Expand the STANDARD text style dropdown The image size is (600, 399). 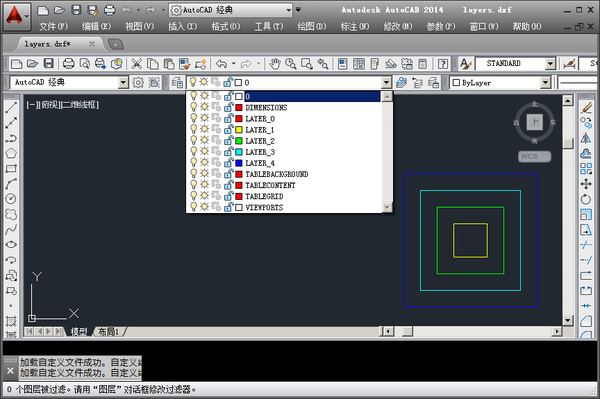click(550, 64)
